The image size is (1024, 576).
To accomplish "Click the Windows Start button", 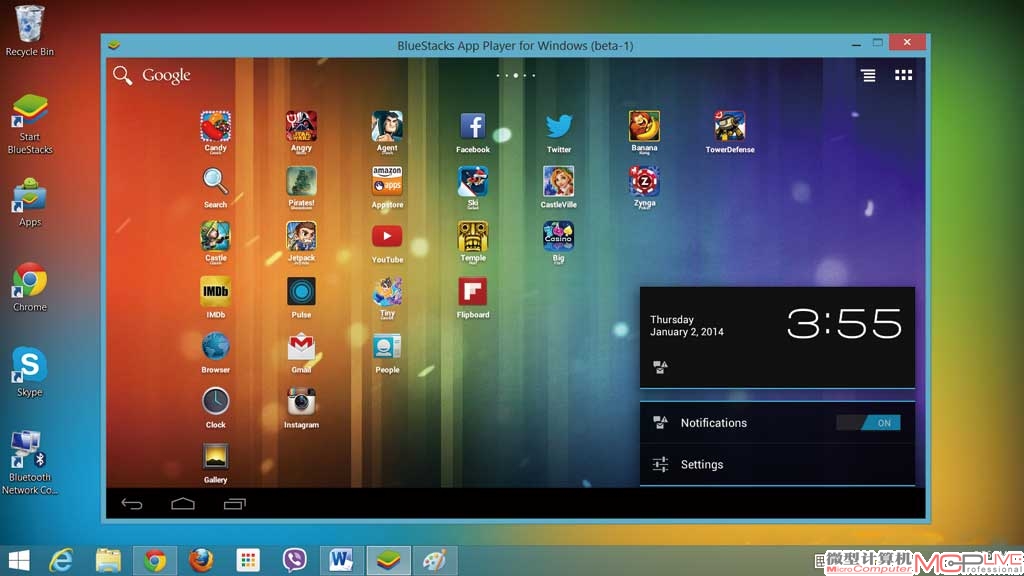I will point(19,560).
